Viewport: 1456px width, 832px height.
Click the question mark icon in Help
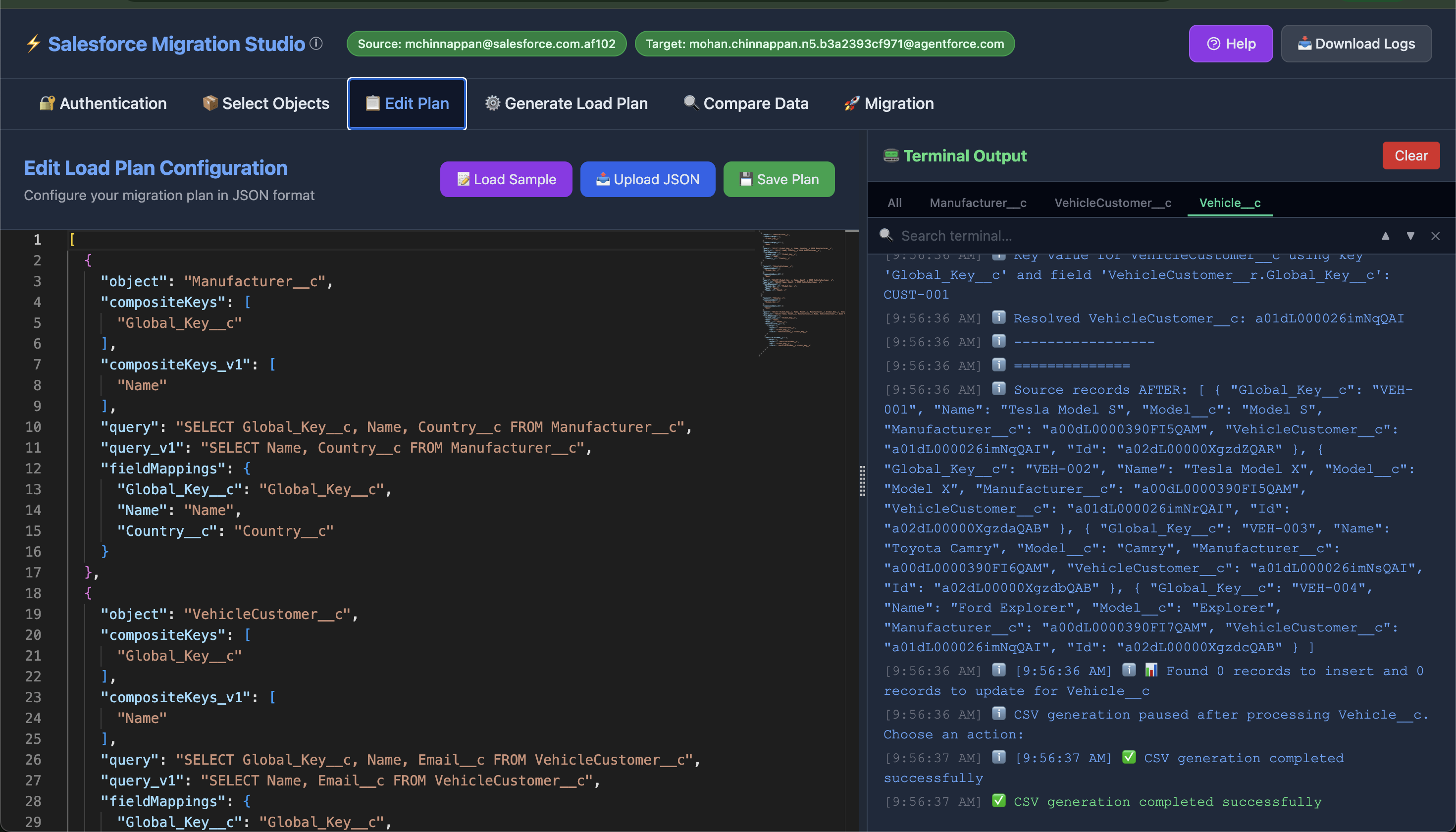point(1214,44)
